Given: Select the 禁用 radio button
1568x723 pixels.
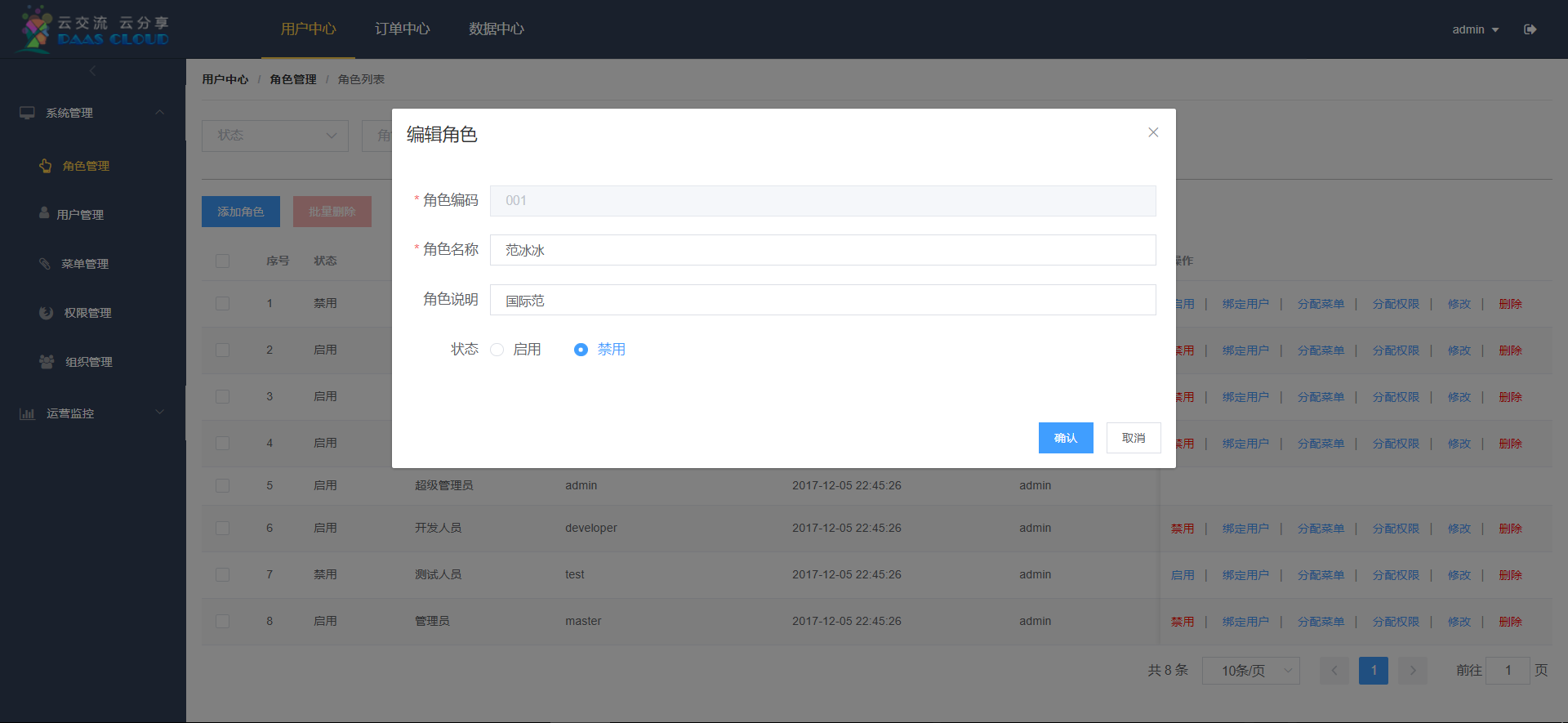Looking at the screenshot, I should click(581, 350).
